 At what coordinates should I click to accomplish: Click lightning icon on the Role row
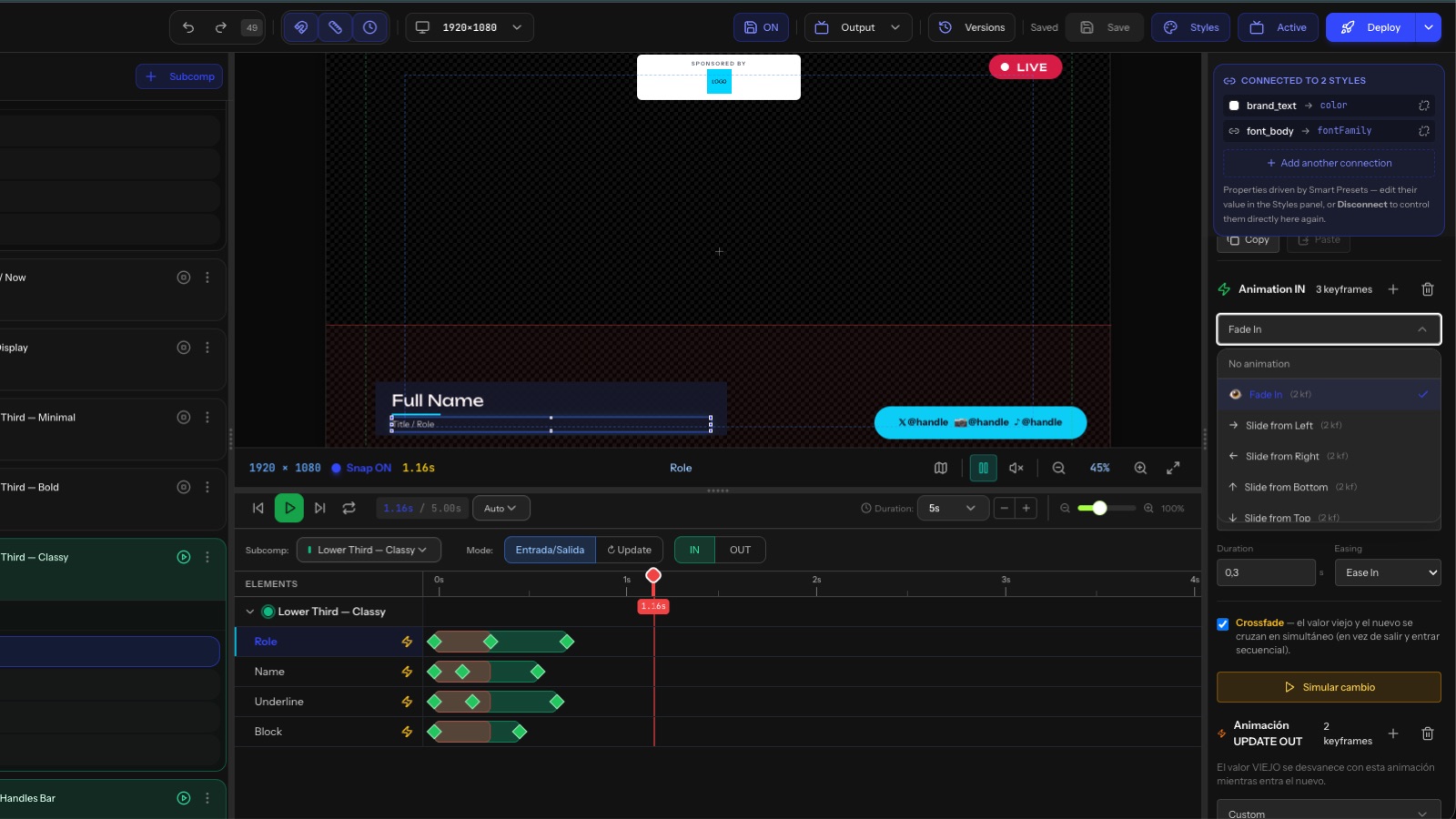pyautogui.click(x=407, y=642)
